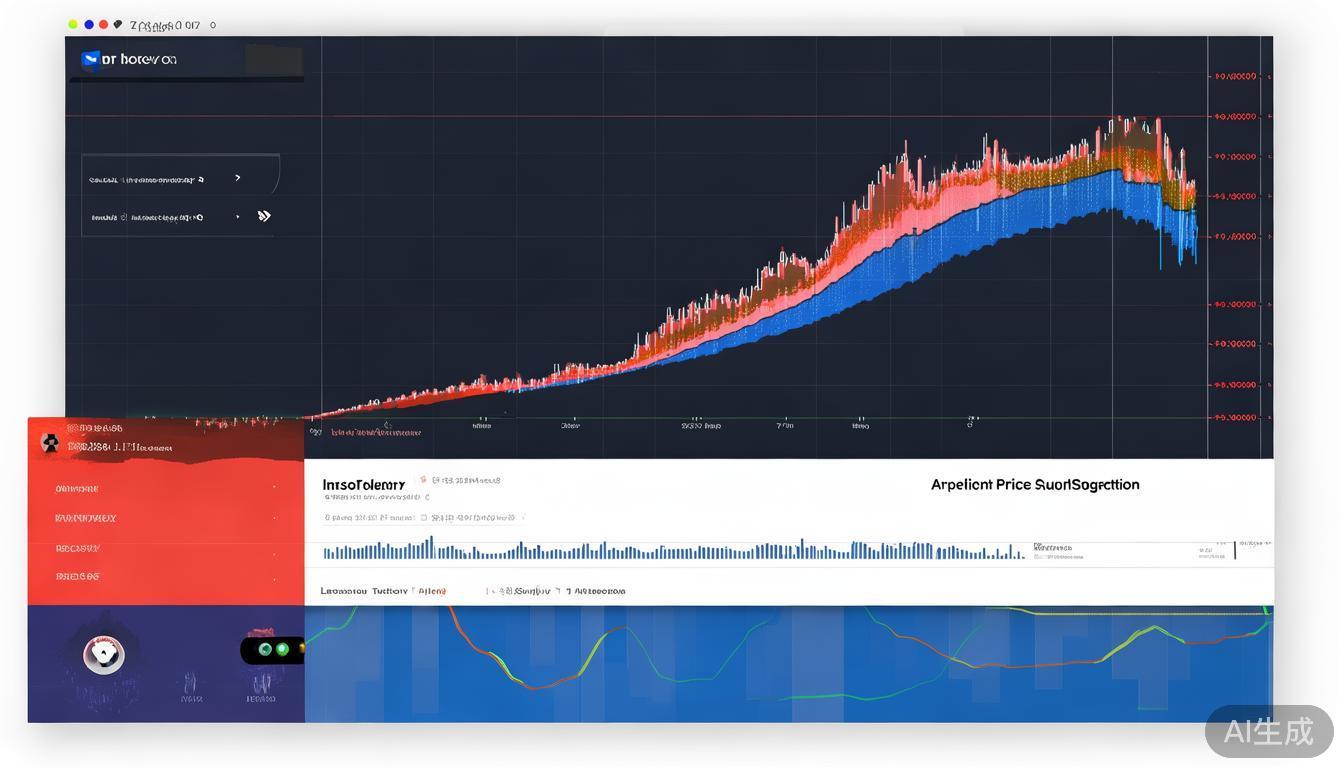The width and height of the screenshot is (1344, 768).
Task: Click the blue volume bar histogram strip
Action: [x=670, y=550]
